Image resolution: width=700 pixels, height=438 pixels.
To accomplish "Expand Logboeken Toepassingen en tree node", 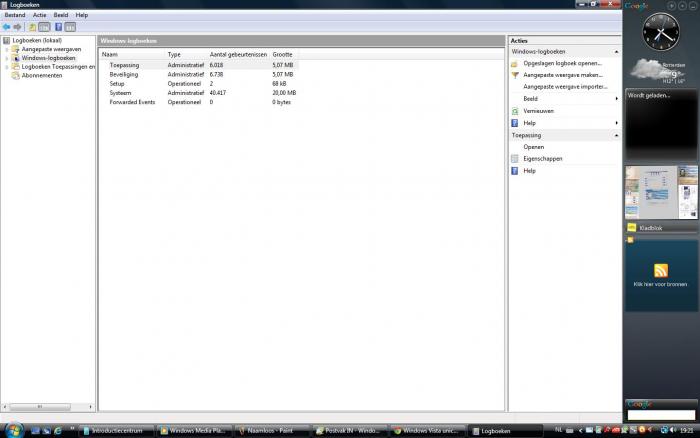I will tap(7, 67).
